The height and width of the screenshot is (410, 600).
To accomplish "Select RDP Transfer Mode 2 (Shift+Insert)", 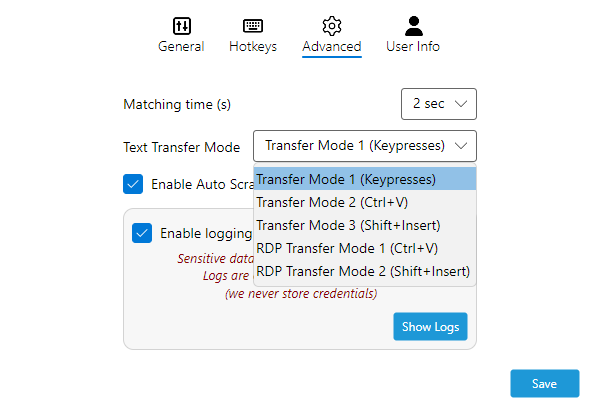I will pyautogui.click(x=363, y=271).
